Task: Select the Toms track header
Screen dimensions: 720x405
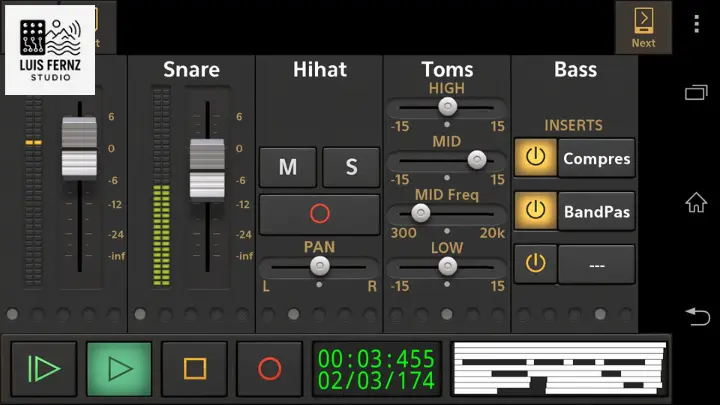Action: coord(447,70)
